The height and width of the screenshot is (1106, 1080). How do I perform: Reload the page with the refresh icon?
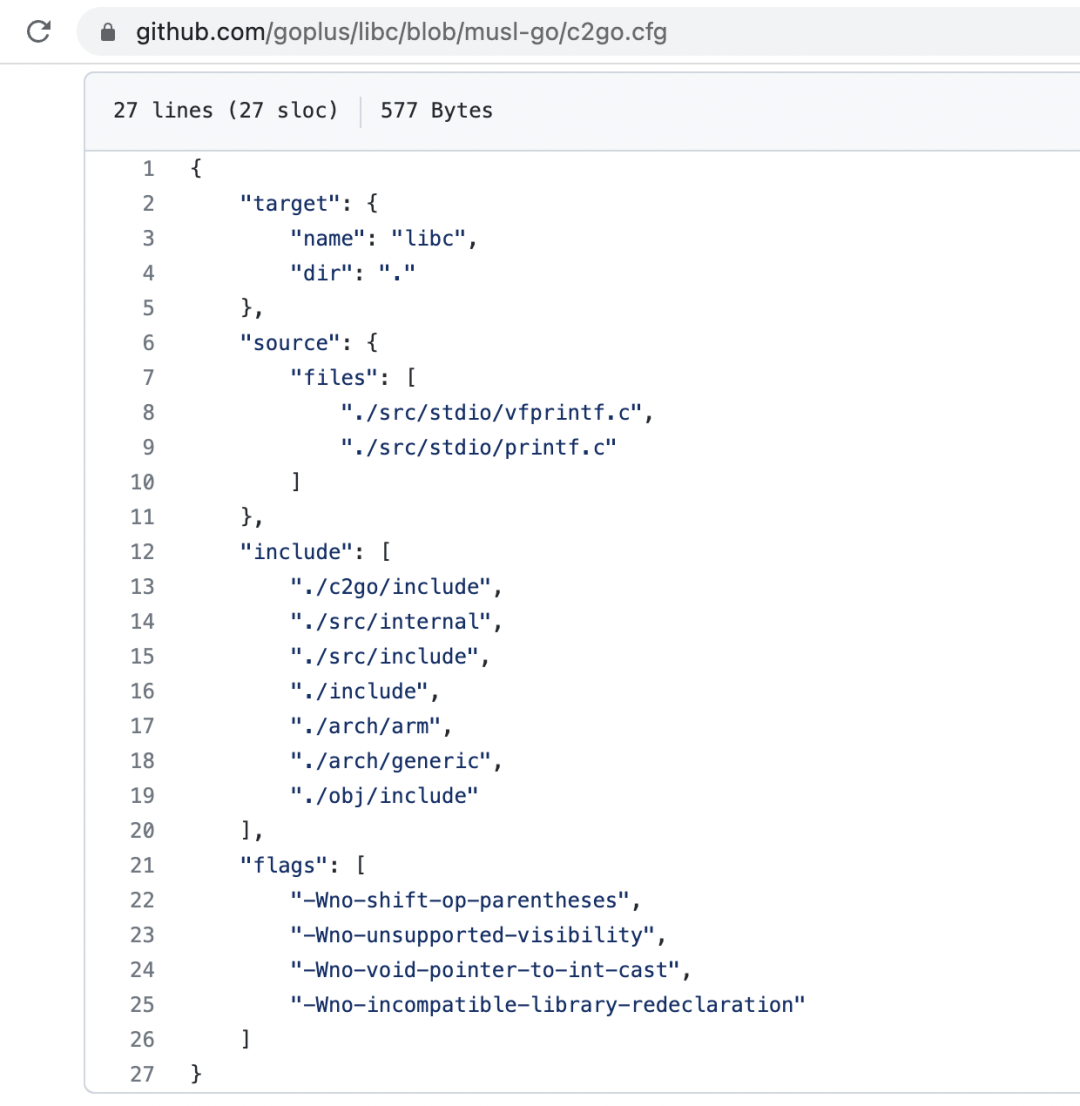point(39,32)
